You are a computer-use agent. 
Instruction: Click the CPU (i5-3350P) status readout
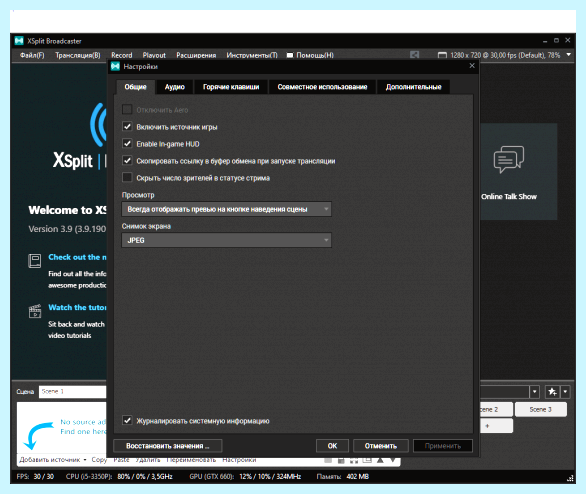pos(119,477)
